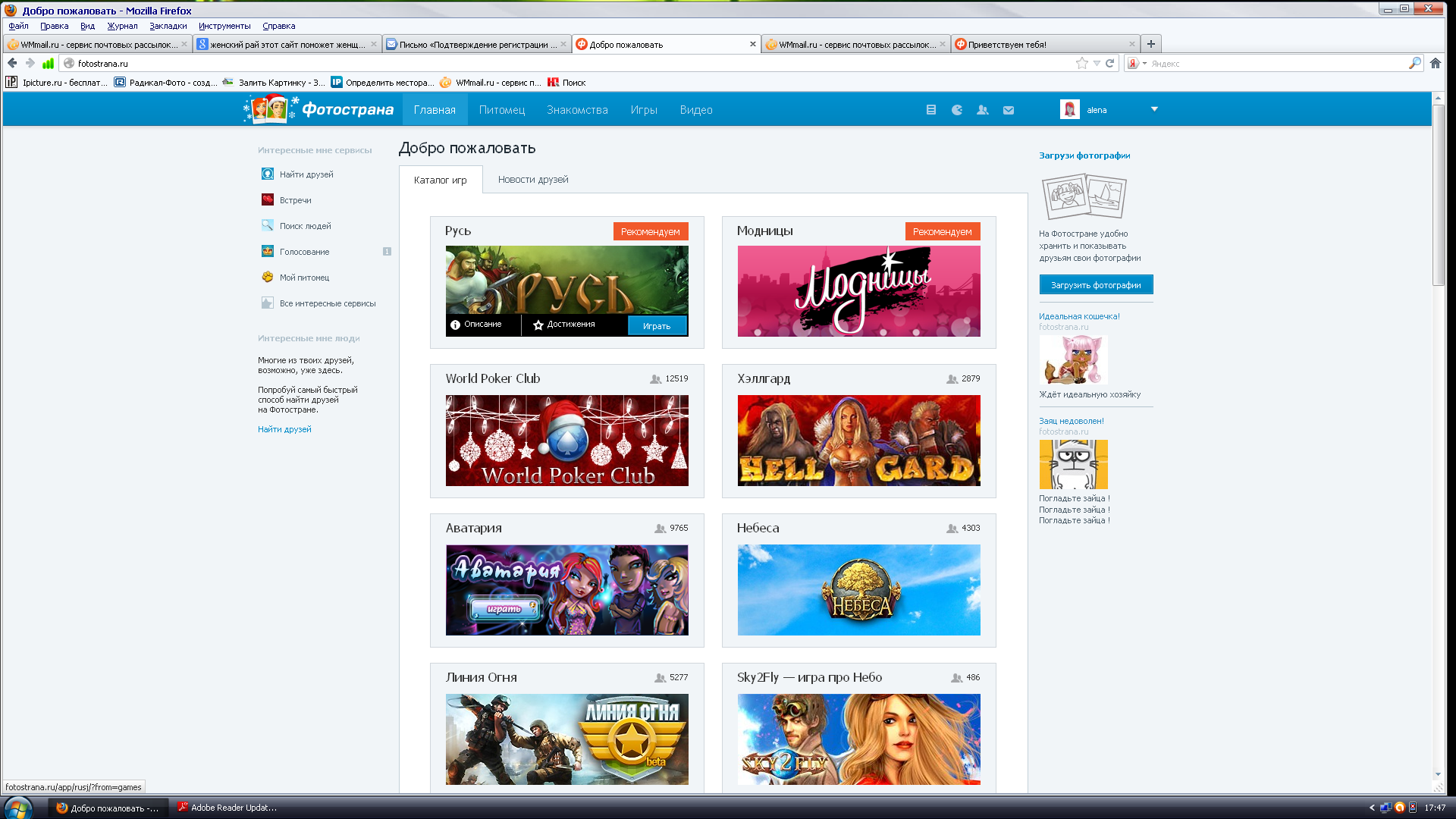Click the Голосование sidebar icon
Image resolution: width=1456 pixels, height=819 pixels.
point(268,251)
